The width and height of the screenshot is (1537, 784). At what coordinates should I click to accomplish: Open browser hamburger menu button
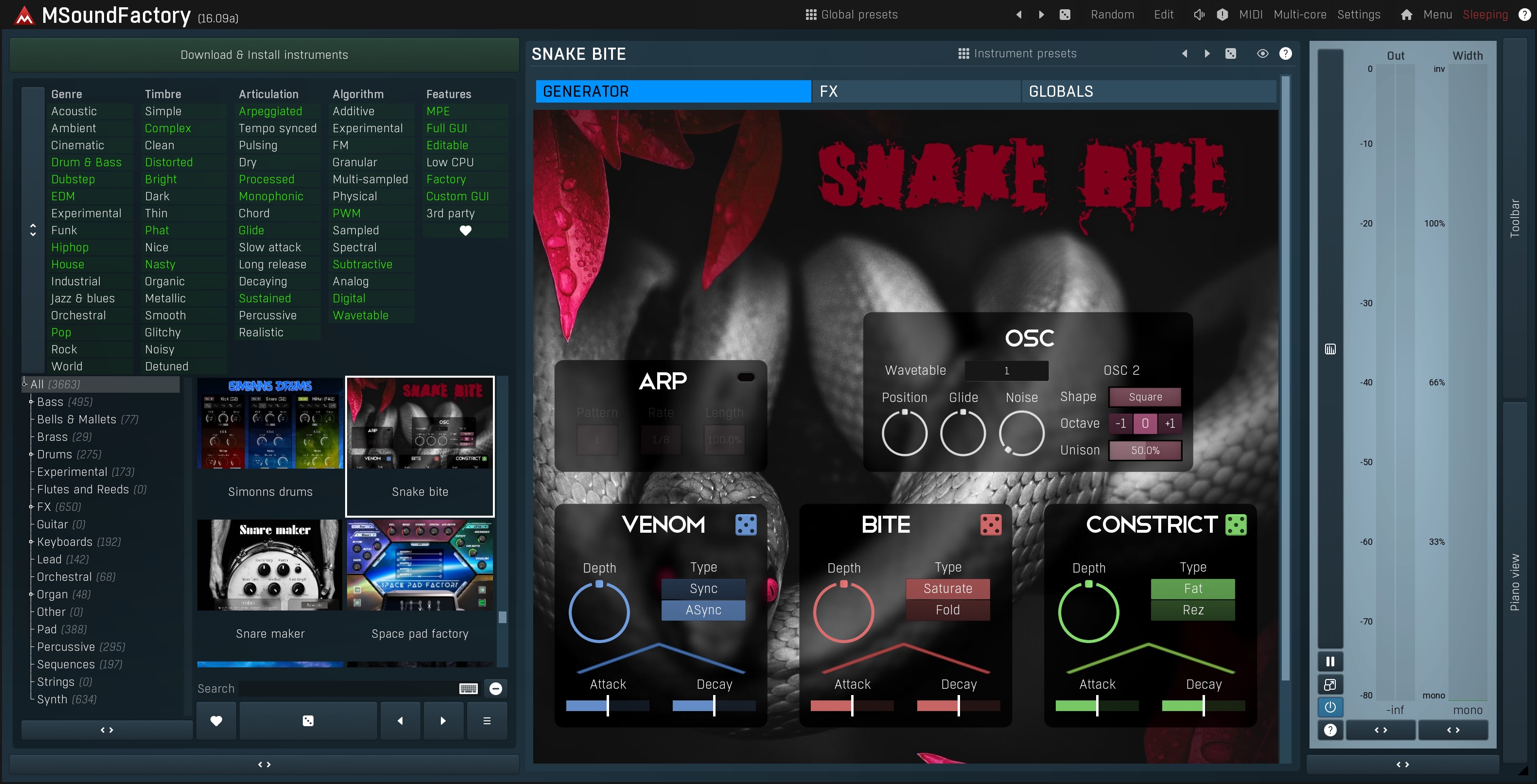pyautogui.click(x=487, y=721)
